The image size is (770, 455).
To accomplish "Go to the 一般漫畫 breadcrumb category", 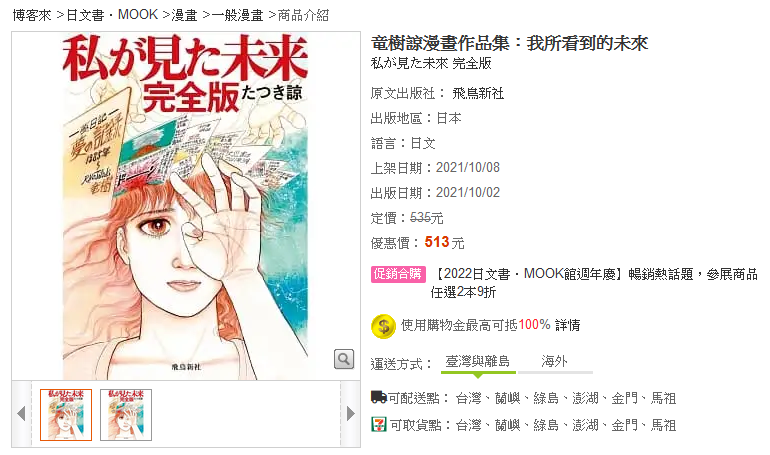I will [x=238, y=16].
